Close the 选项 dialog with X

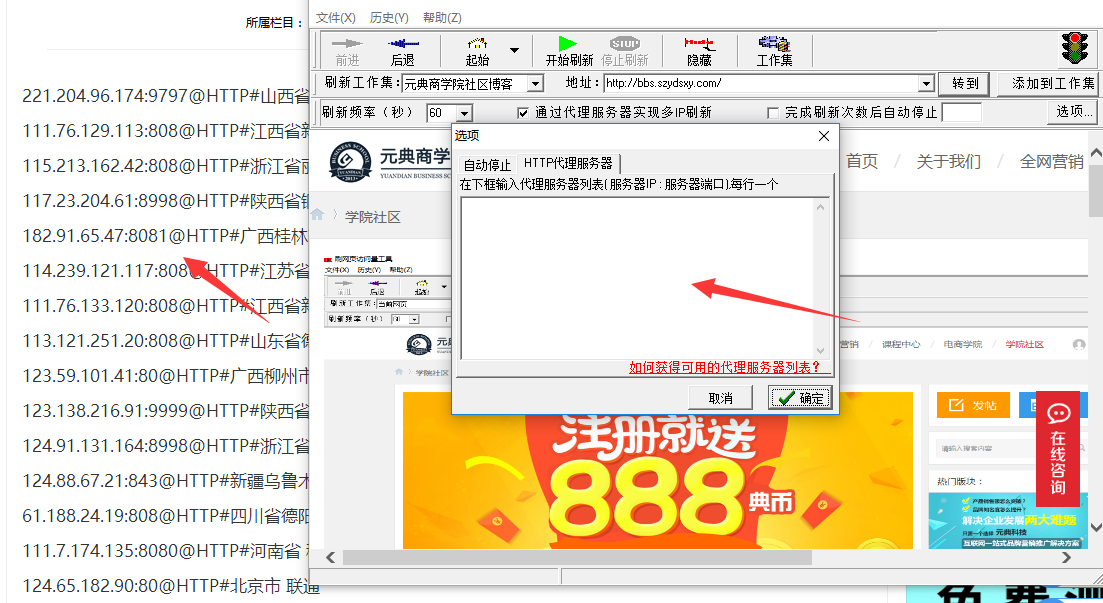[824, 136]
